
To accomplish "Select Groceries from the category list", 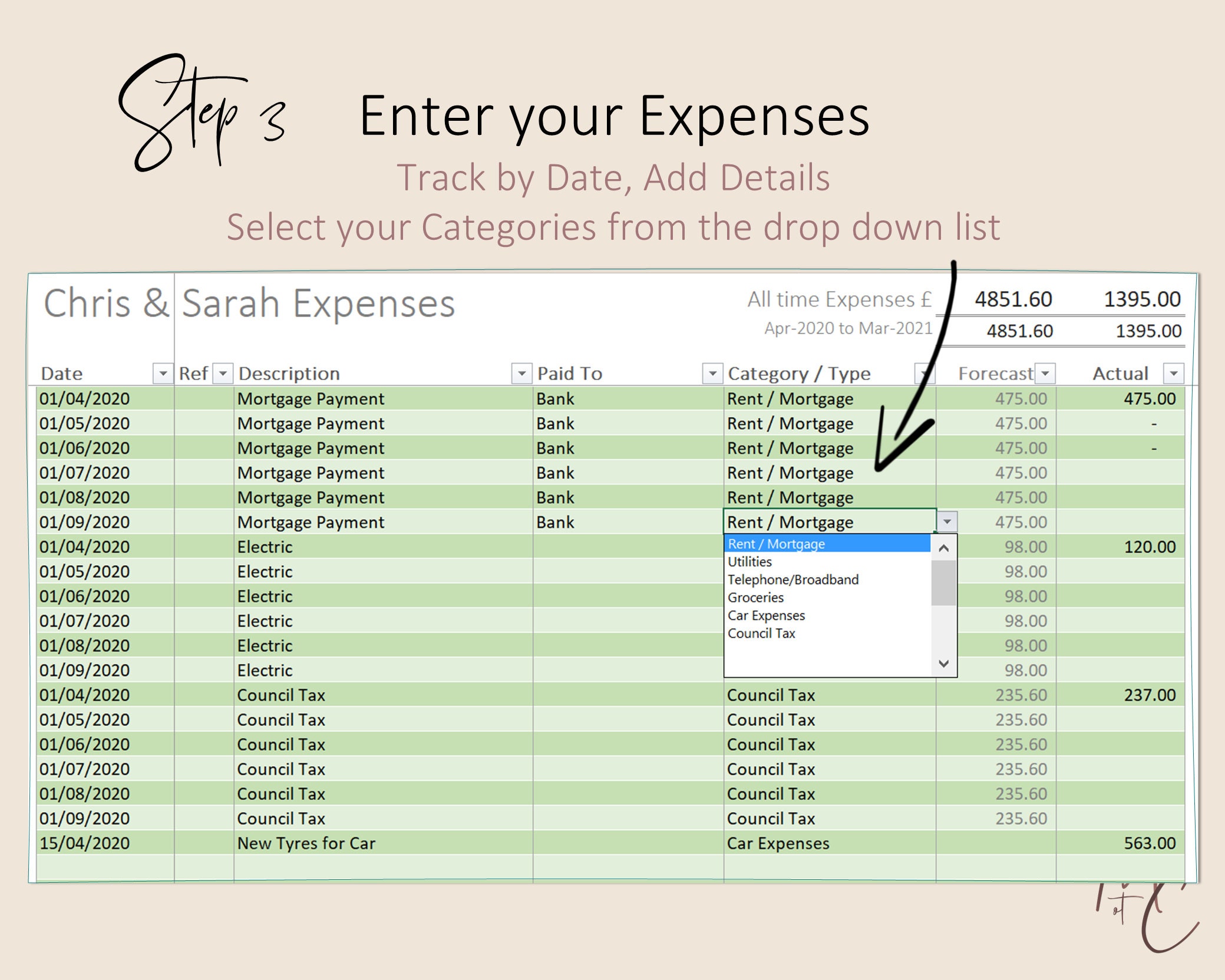I will click(x=756, y=597).
